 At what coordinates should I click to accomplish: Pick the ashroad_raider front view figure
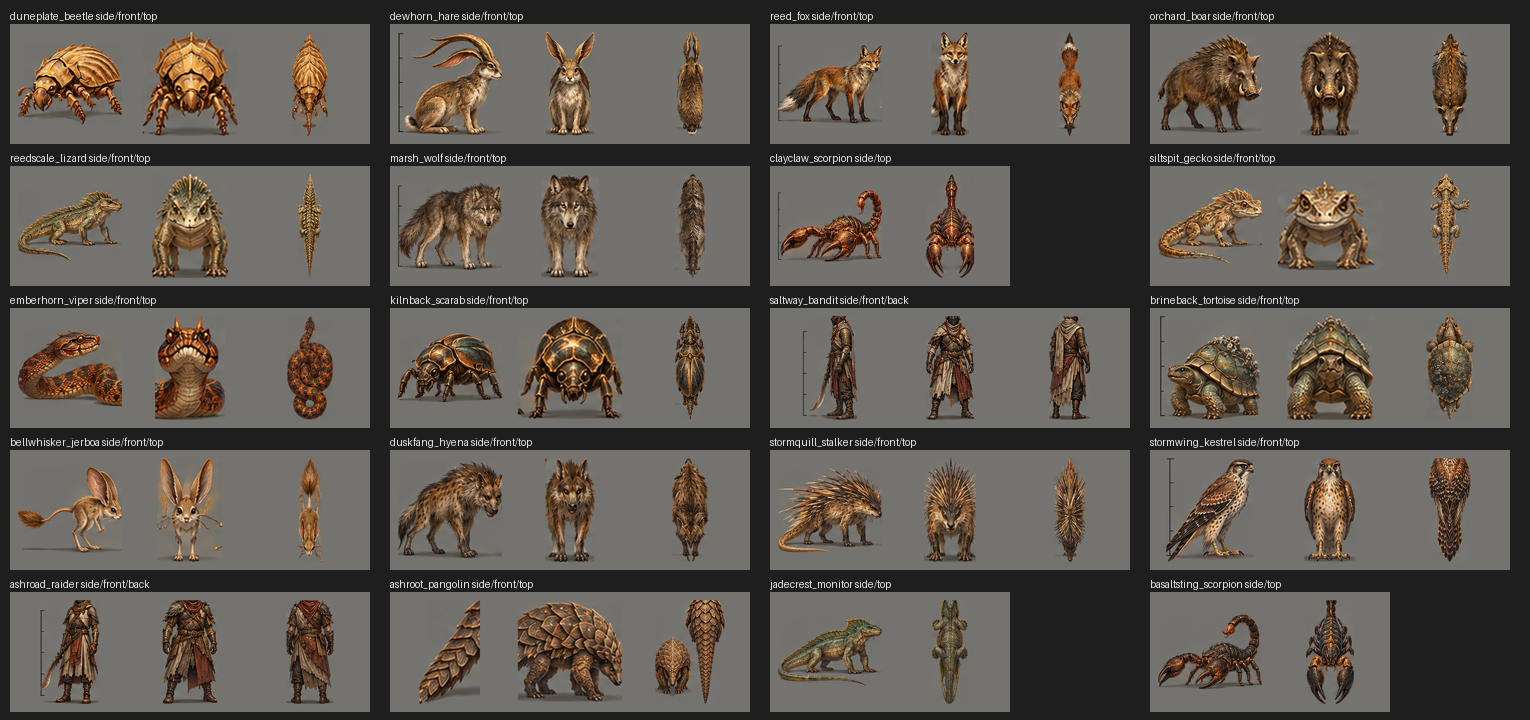click(x=190, y=652)
